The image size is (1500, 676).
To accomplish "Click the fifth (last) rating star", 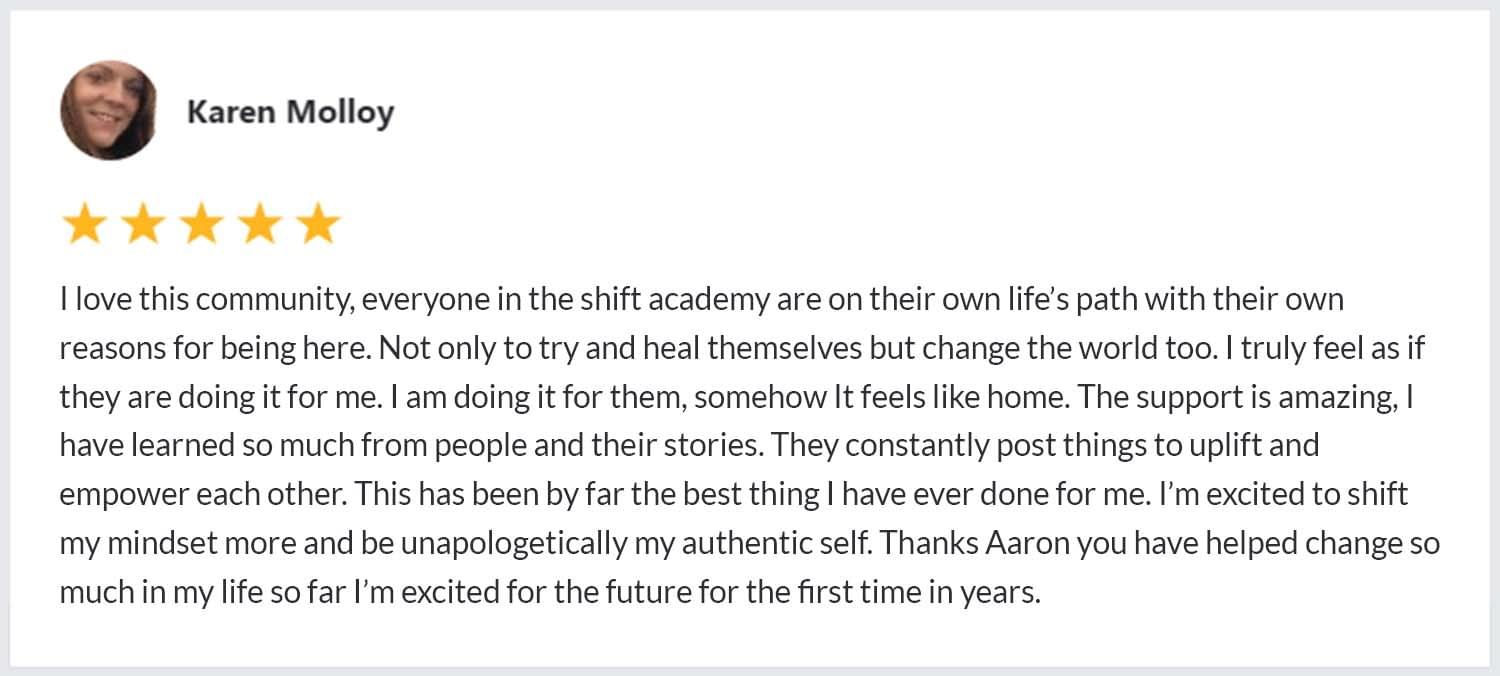I will pyautogui.click(x=318, y=224).
